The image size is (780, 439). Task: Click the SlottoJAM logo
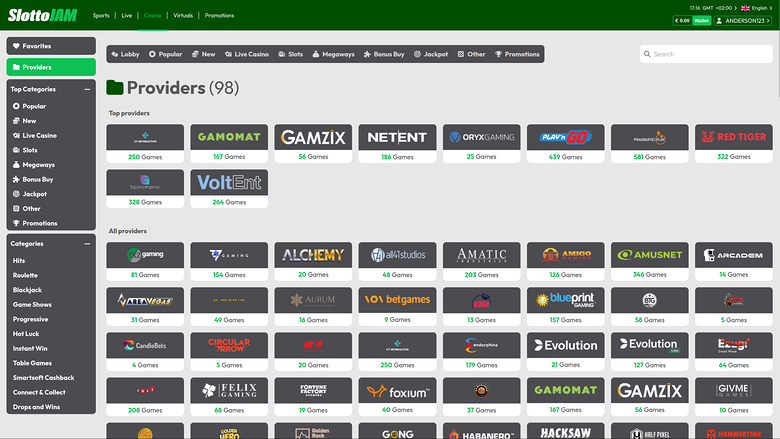(x=43, y=15)
